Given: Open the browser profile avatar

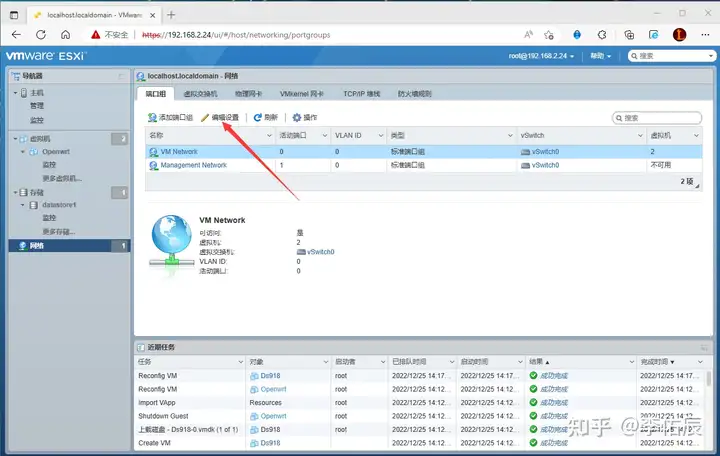Looking at the screenshot, I should tap(680, 34).
